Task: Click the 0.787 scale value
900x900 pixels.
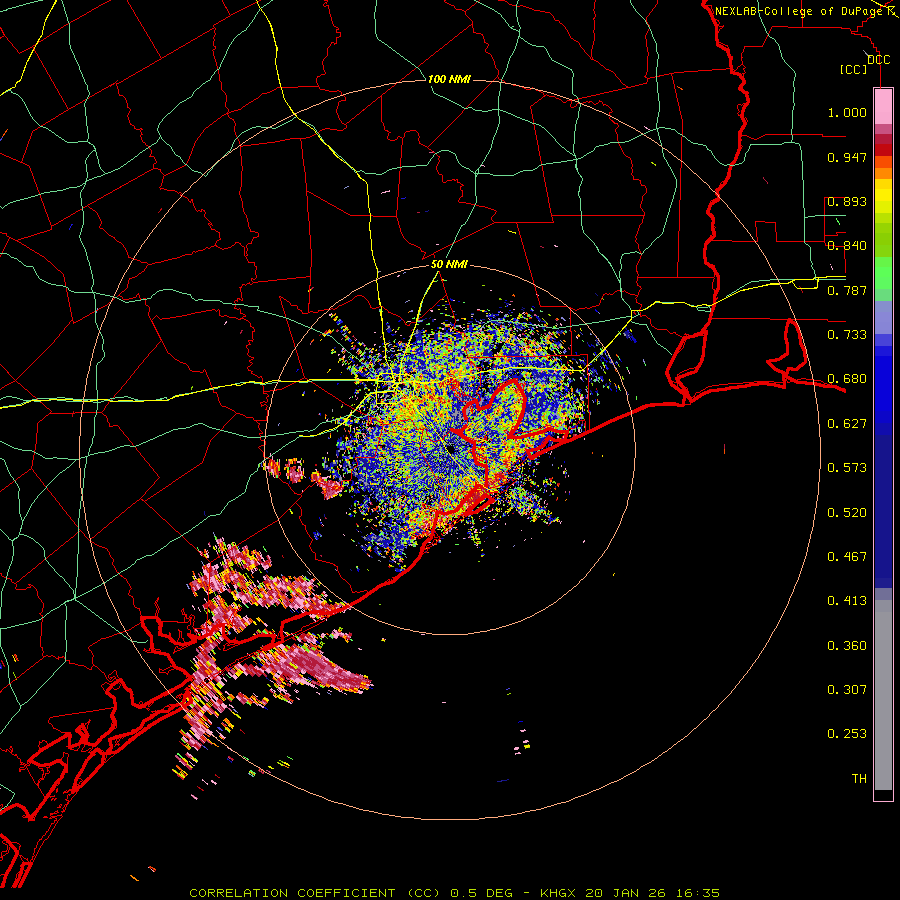Action: point(847,290)
